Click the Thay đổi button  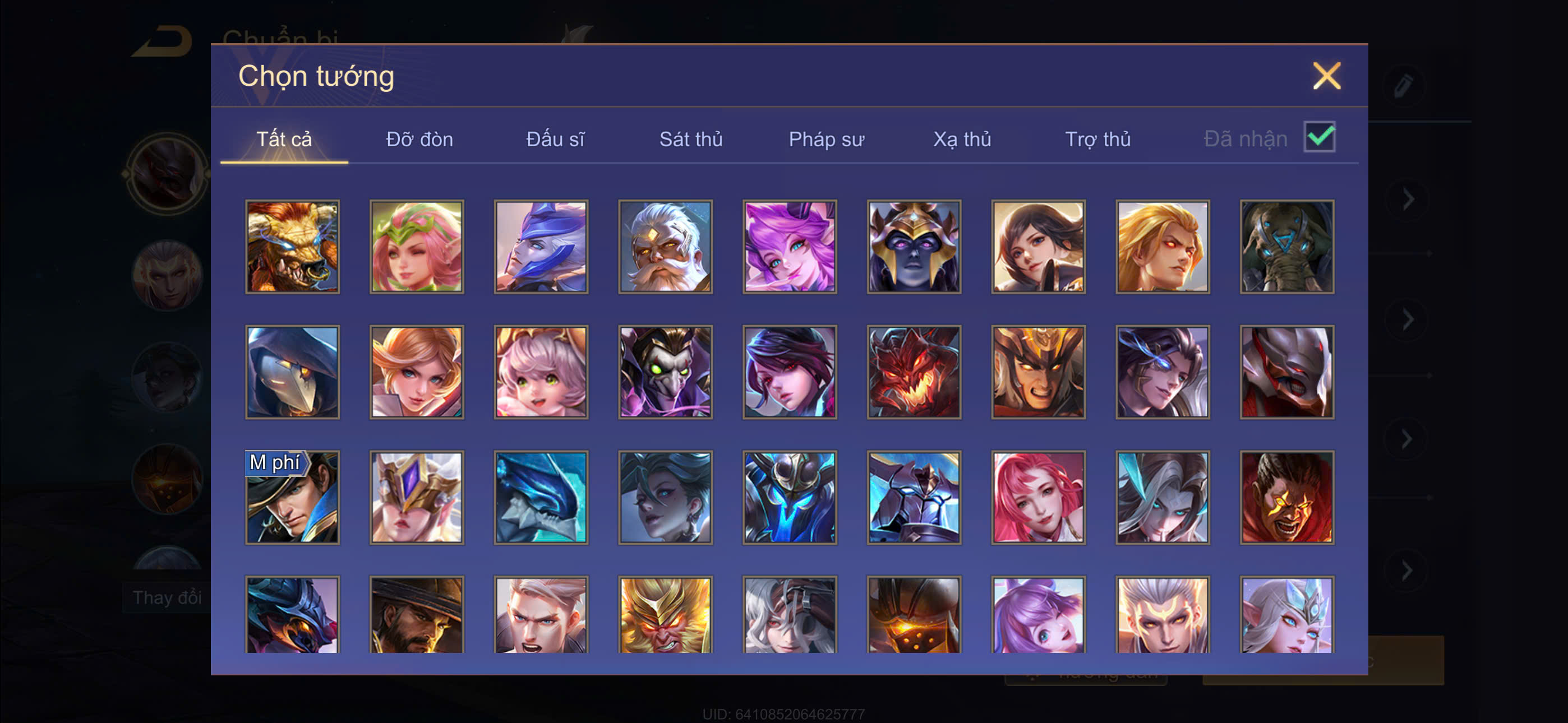(x=167, y=597)
